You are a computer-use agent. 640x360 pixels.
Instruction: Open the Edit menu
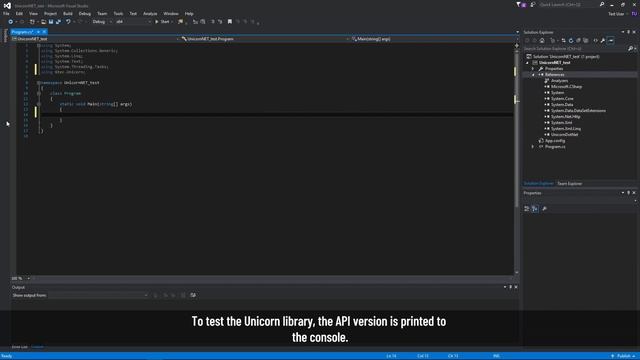click(x=19, y=13)
